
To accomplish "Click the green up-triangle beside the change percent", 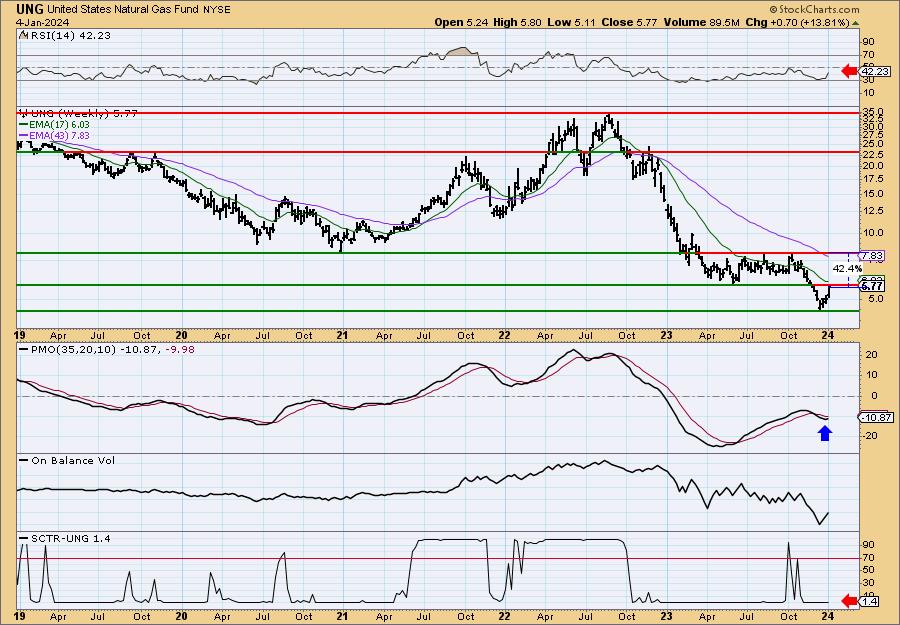I will pyautogui.click(x=855, y=23).
